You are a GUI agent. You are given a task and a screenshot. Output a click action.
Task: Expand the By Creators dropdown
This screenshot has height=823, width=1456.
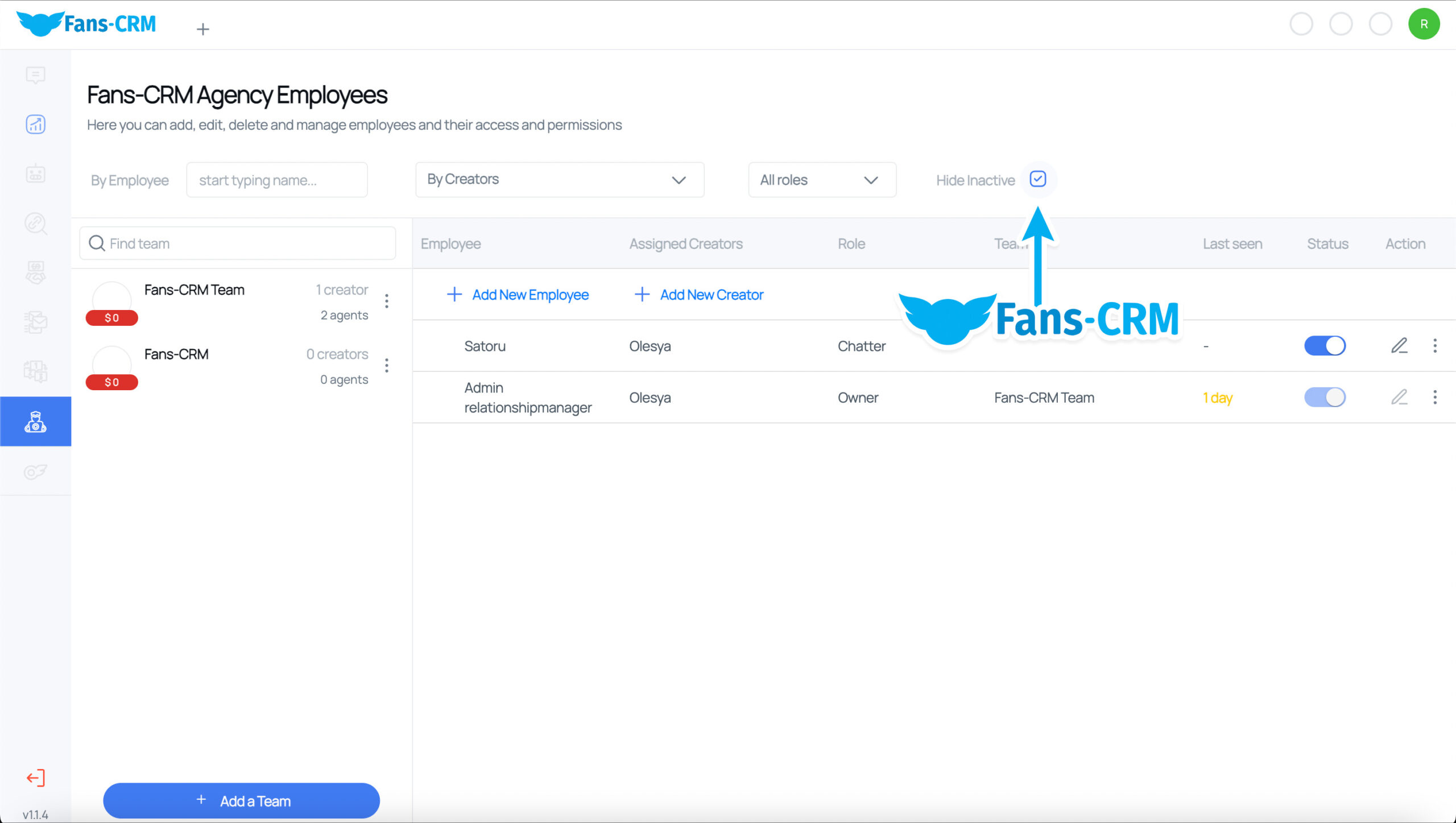560,180
